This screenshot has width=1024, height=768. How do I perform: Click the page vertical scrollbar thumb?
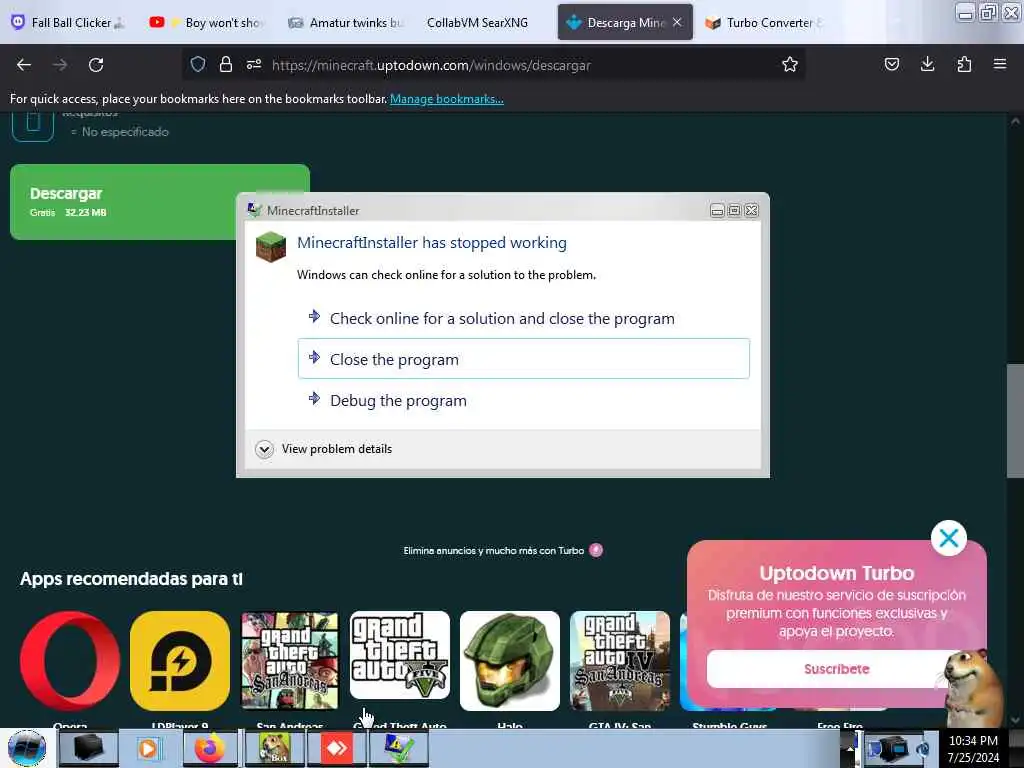click(1015, 421)
